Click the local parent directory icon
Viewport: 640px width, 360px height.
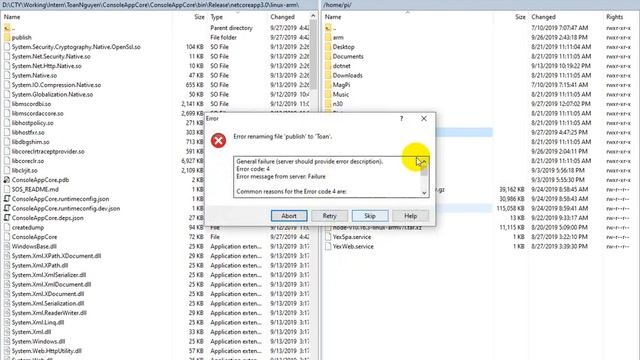(x=7, y=28)
